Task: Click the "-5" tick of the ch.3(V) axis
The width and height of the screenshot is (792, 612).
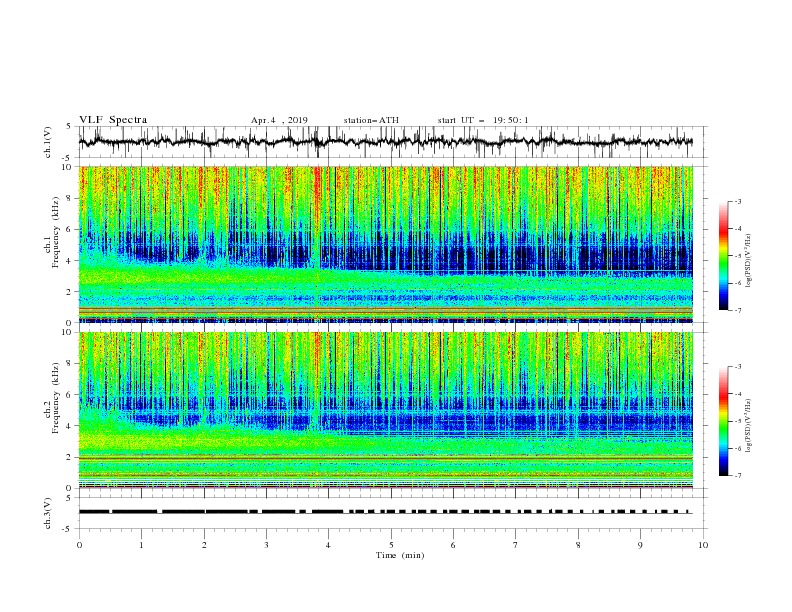Action: pyautogui.click(x=68, y=529)
